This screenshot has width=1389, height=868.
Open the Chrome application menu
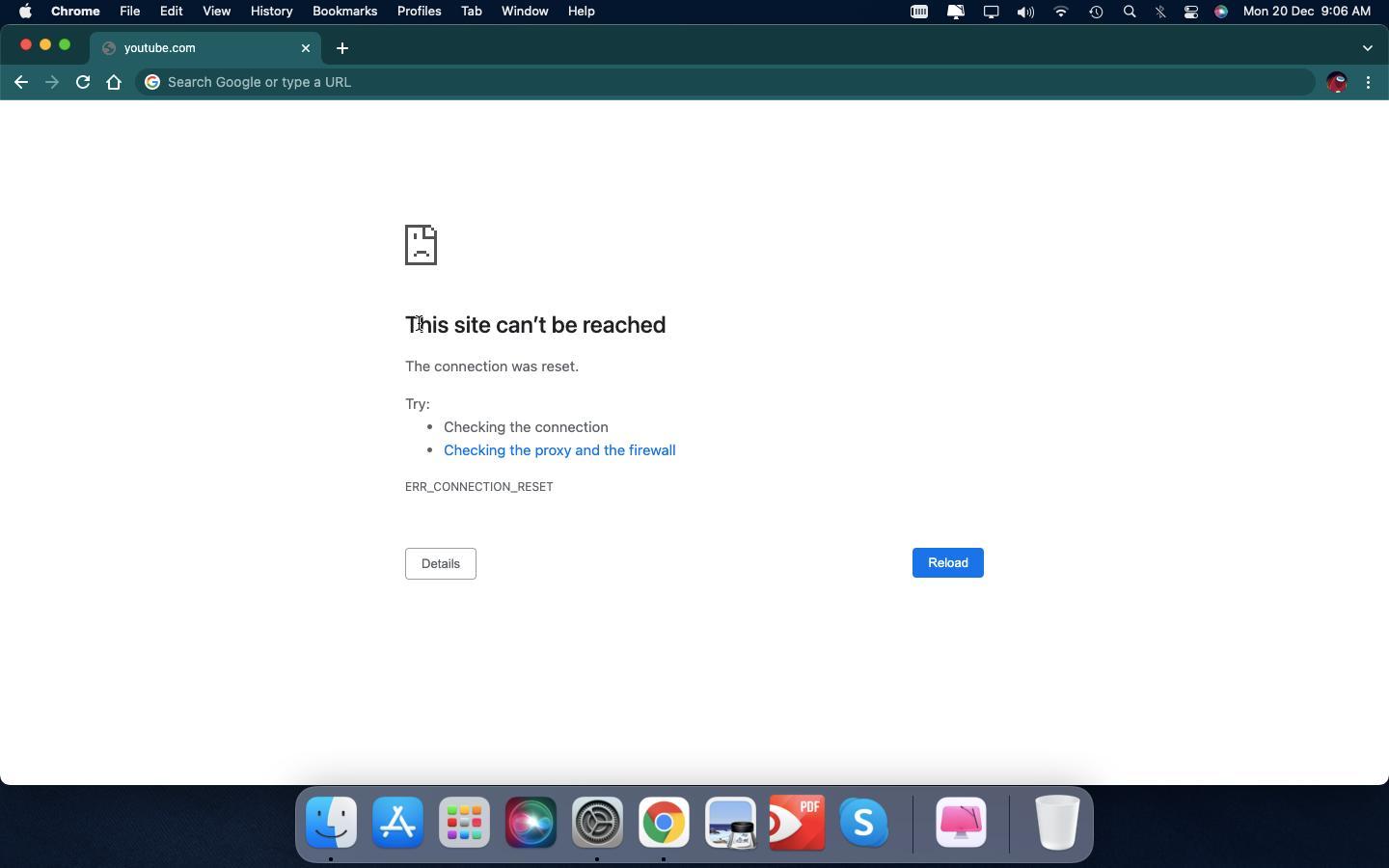(75, 12)
